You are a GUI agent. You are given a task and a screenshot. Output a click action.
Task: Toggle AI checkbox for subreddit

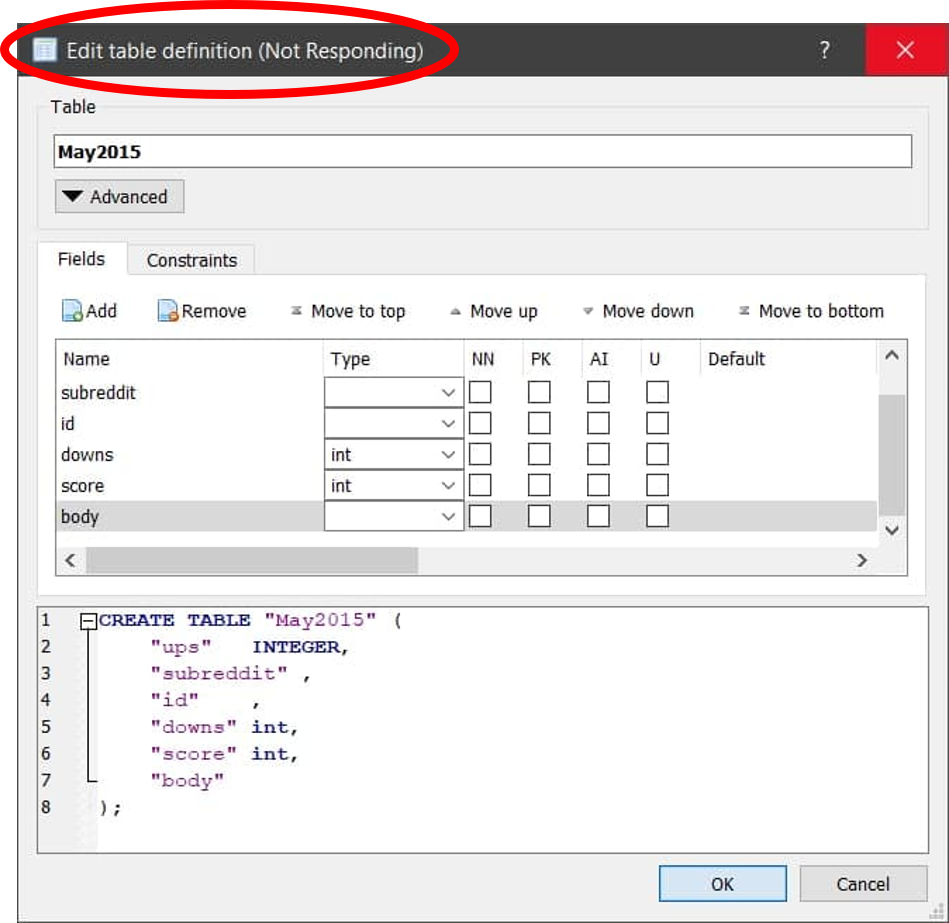(x=599, y=392)
